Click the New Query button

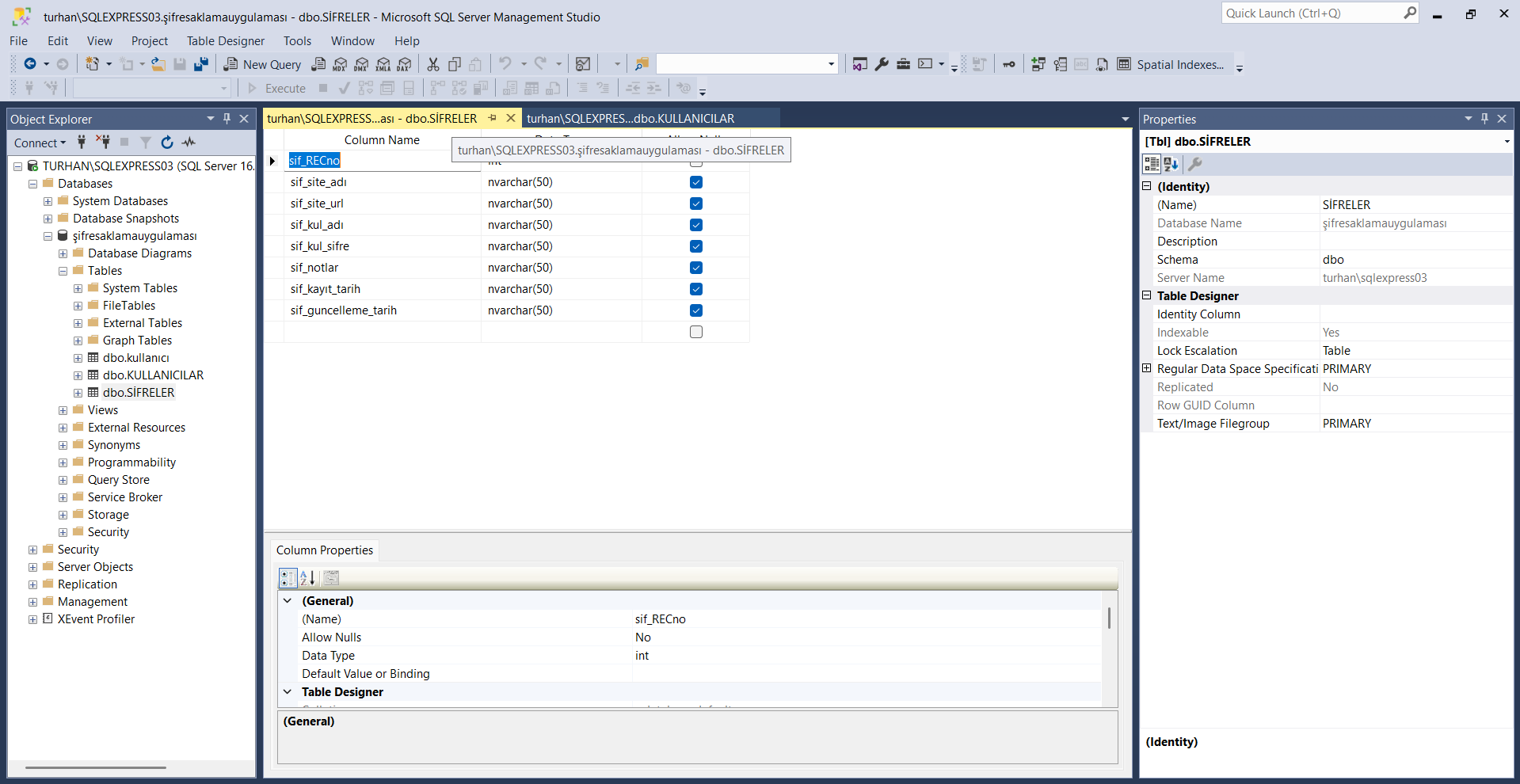pyautogui.click(x=262, y=64)
